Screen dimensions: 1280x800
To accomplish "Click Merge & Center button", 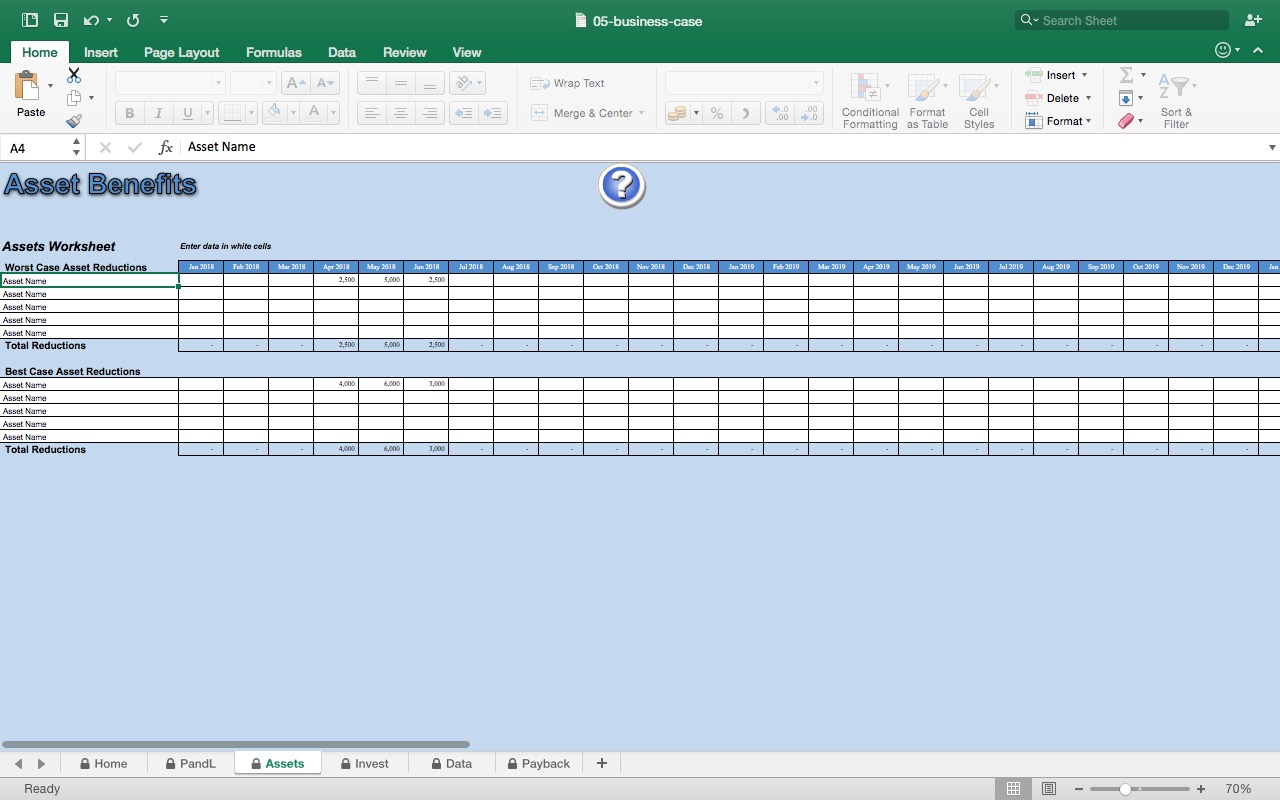I will [x=582, y=113].
